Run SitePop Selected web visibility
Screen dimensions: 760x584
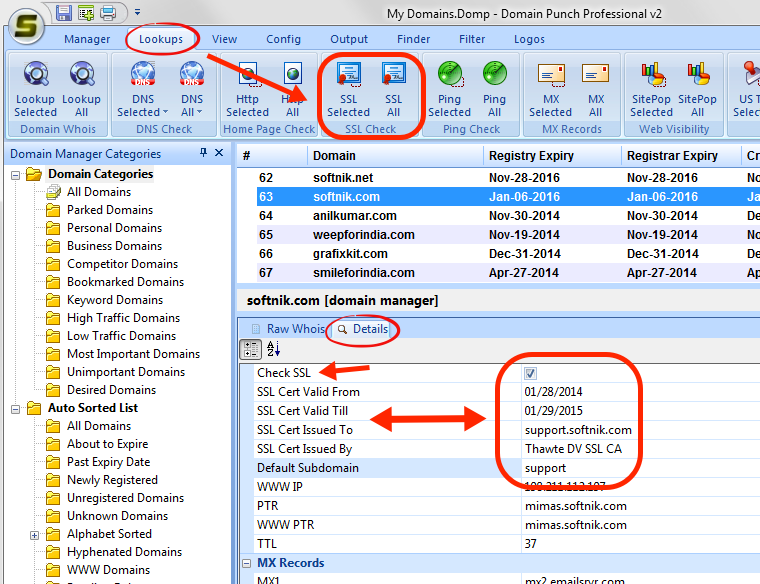[x=651, y=89]
